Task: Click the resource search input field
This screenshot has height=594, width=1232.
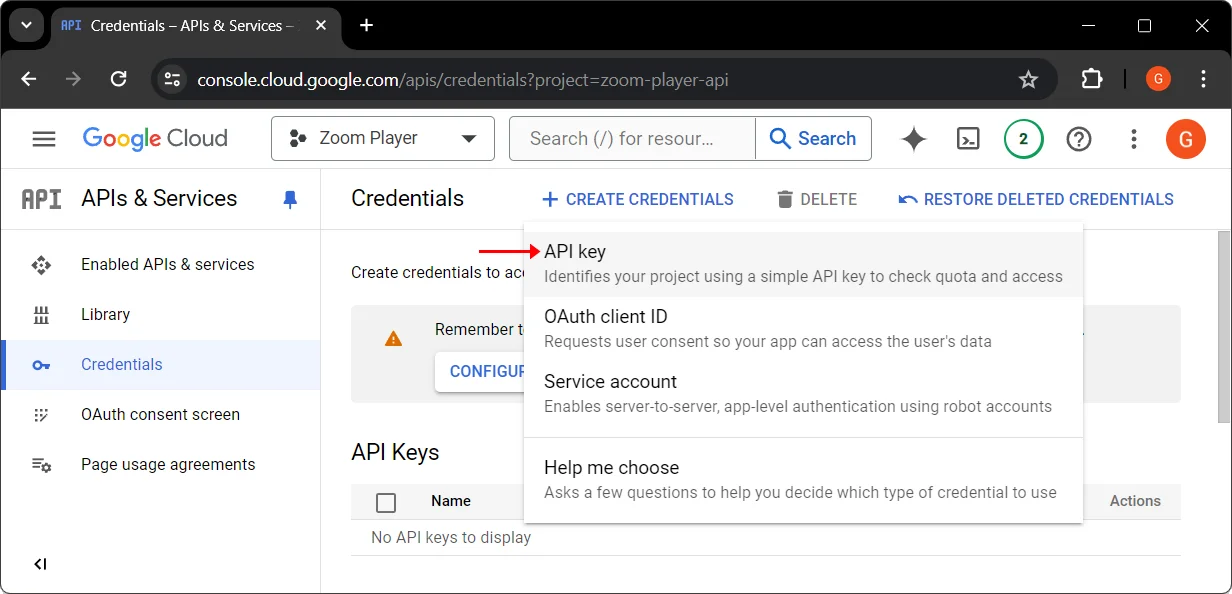Action: tap(632, 139)
